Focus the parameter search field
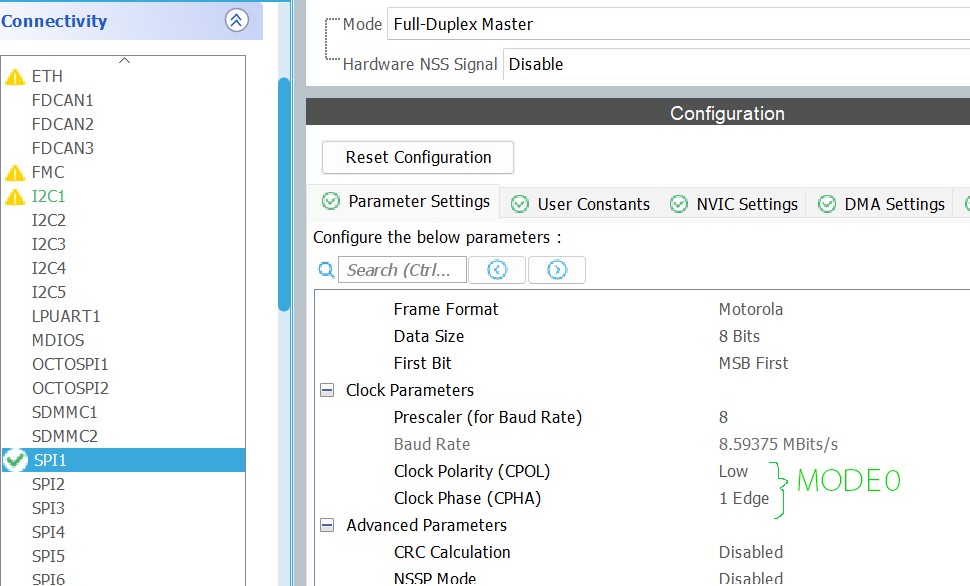Image resolution: width=970 pixels, height=586 pixels. tap(402, 270)
